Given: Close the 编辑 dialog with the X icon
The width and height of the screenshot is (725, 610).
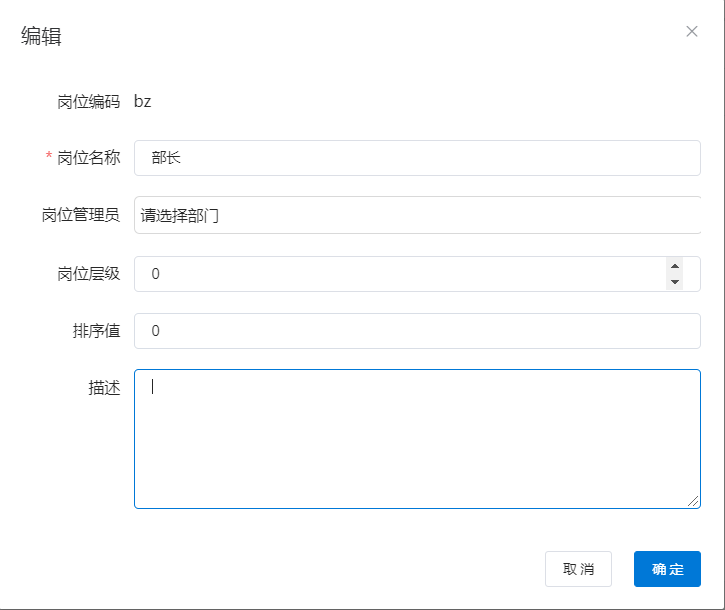Looking at the screenshot, I should [x=692, y=31].
